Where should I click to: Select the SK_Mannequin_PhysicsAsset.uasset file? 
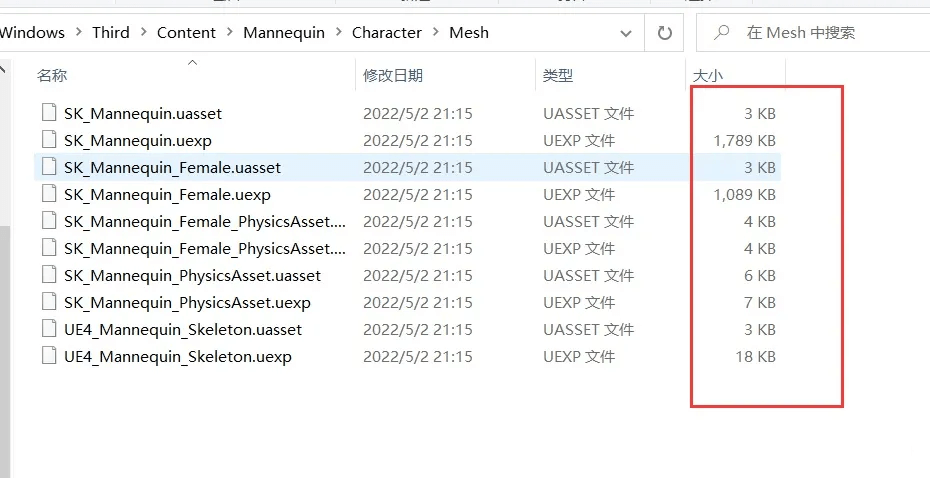click(x=192, y=275)
